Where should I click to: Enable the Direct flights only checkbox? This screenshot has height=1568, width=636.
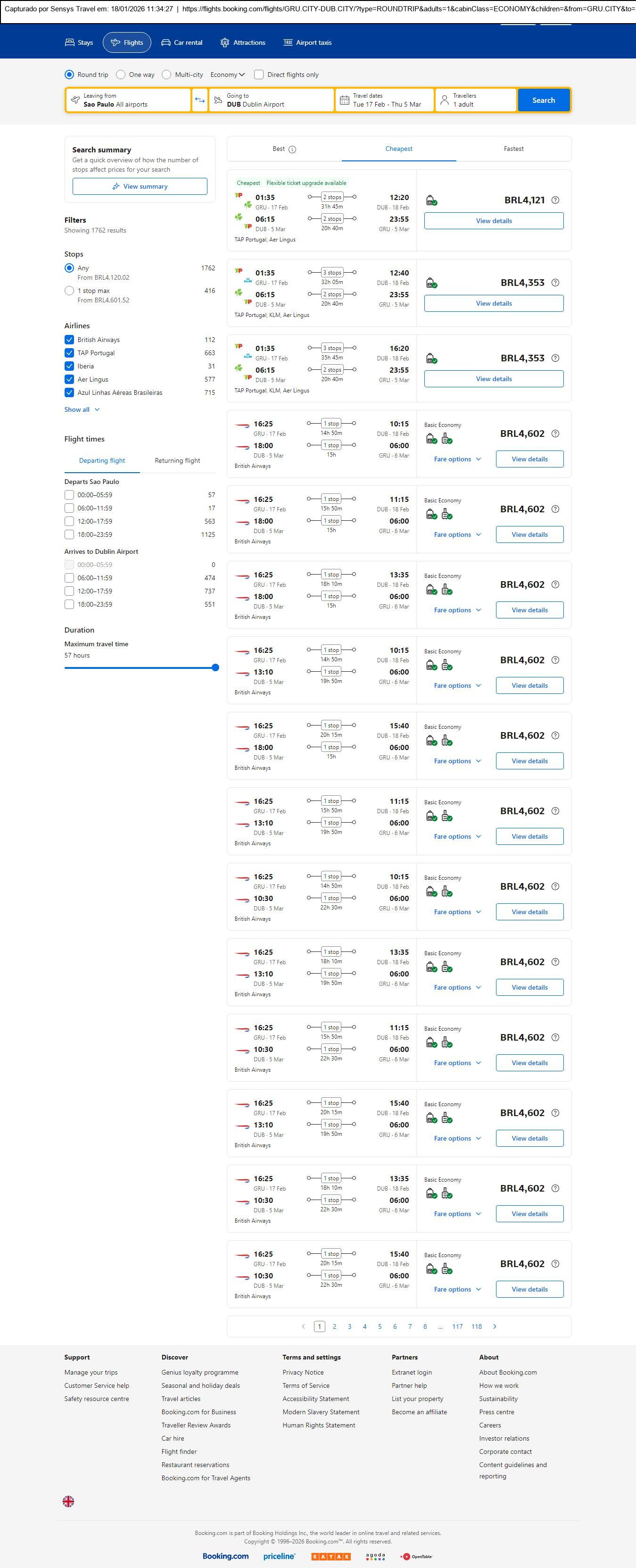tap(259, 75)
